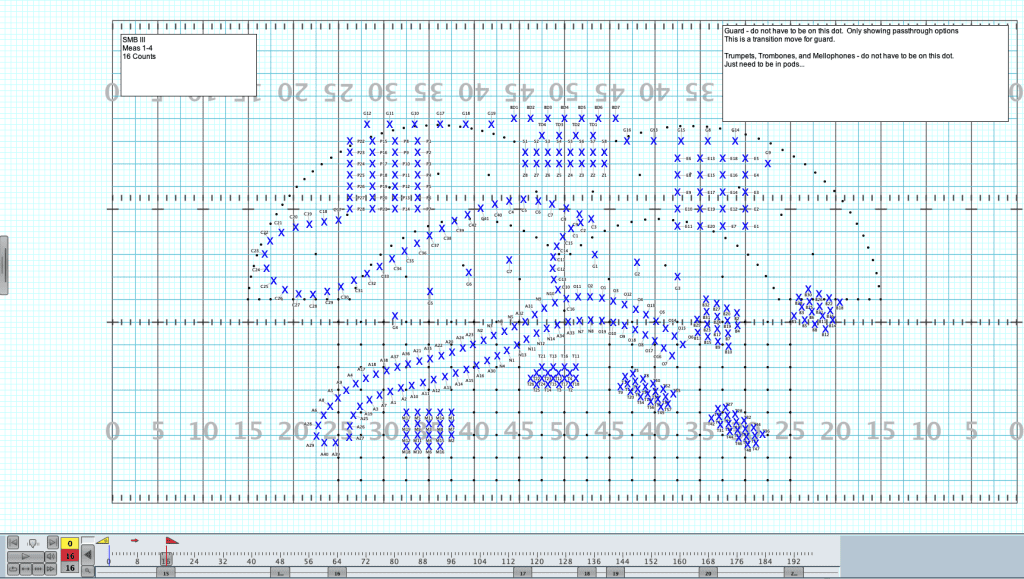
Task: Click the performer view icon between skip buttons
Action: click(x=33, y=543)
